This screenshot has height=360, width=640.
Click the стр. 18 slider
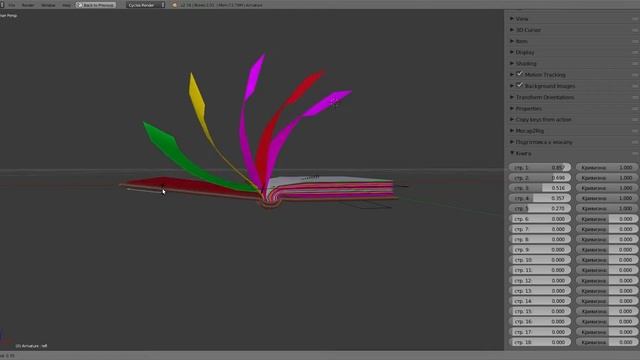[x=540, y=342]
